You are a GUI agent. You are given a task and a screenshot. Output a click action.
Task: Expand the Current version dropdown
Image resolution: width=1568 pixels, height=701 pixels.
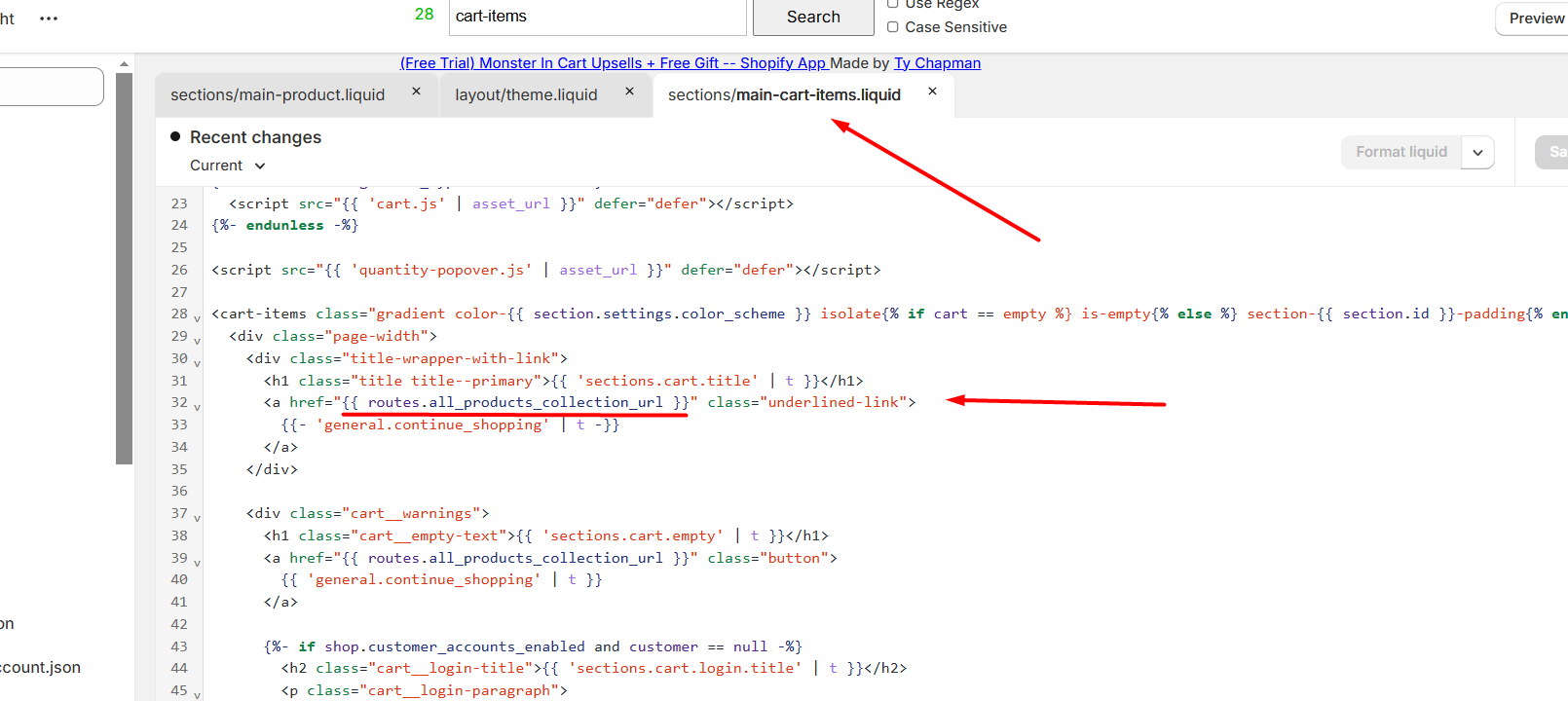coord(228,166)
